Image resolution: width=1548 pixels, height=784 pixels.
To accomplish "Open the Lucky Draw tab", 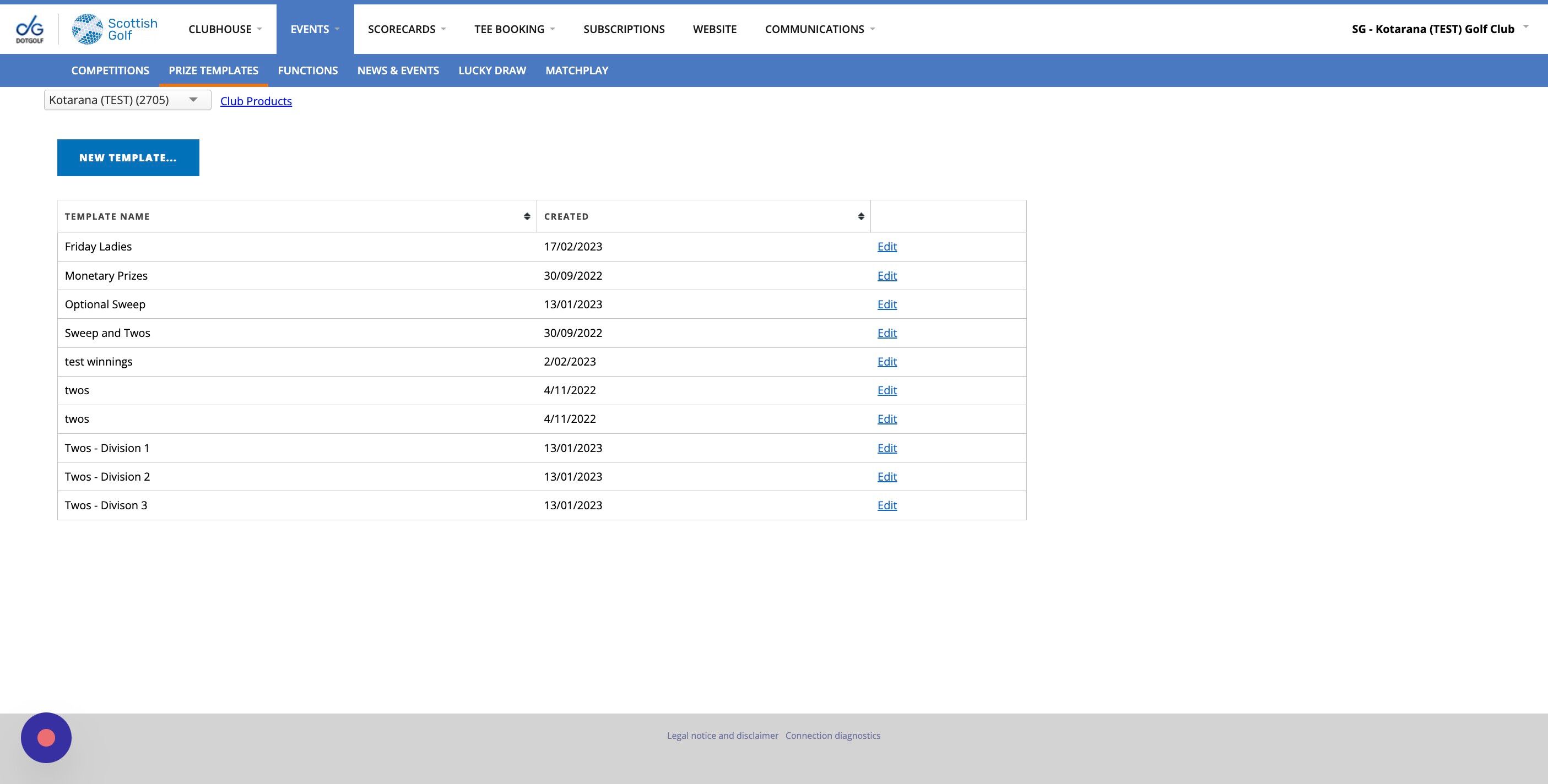I will tap(491, 70).
